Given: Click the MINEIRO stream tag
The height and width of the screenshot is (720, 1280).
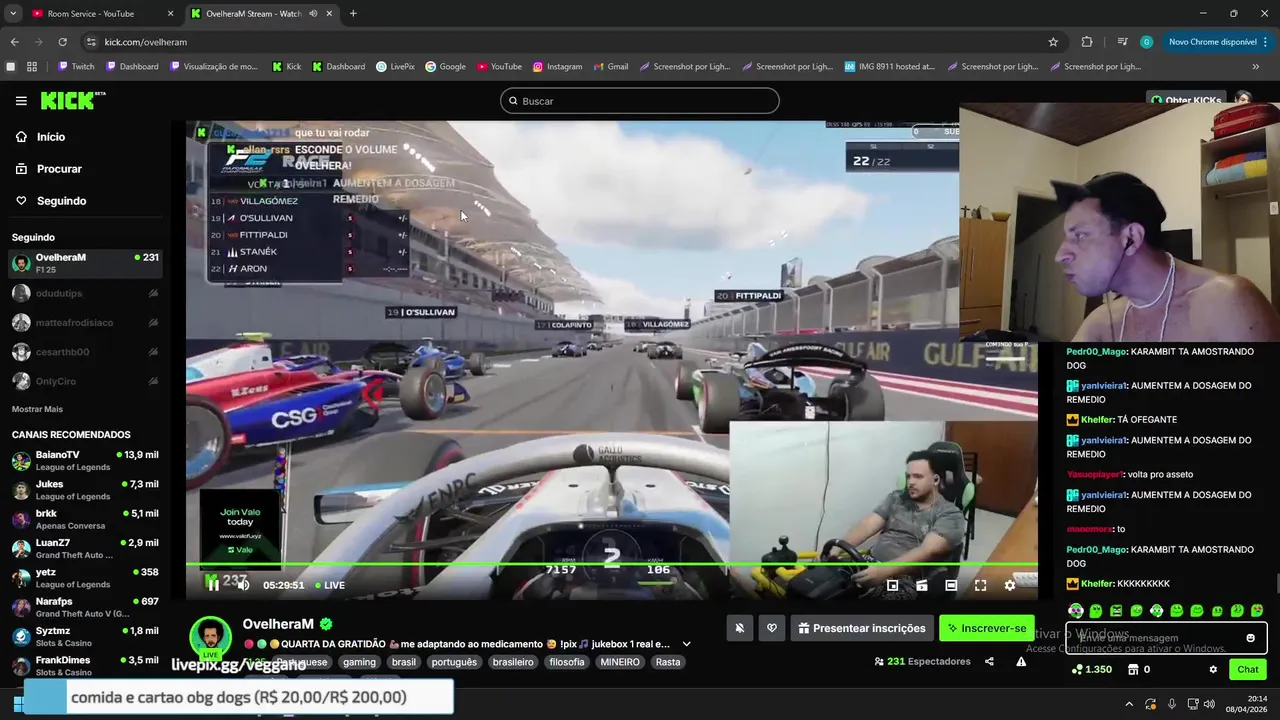Looking at the screenshot, I should tap(620, 662).
